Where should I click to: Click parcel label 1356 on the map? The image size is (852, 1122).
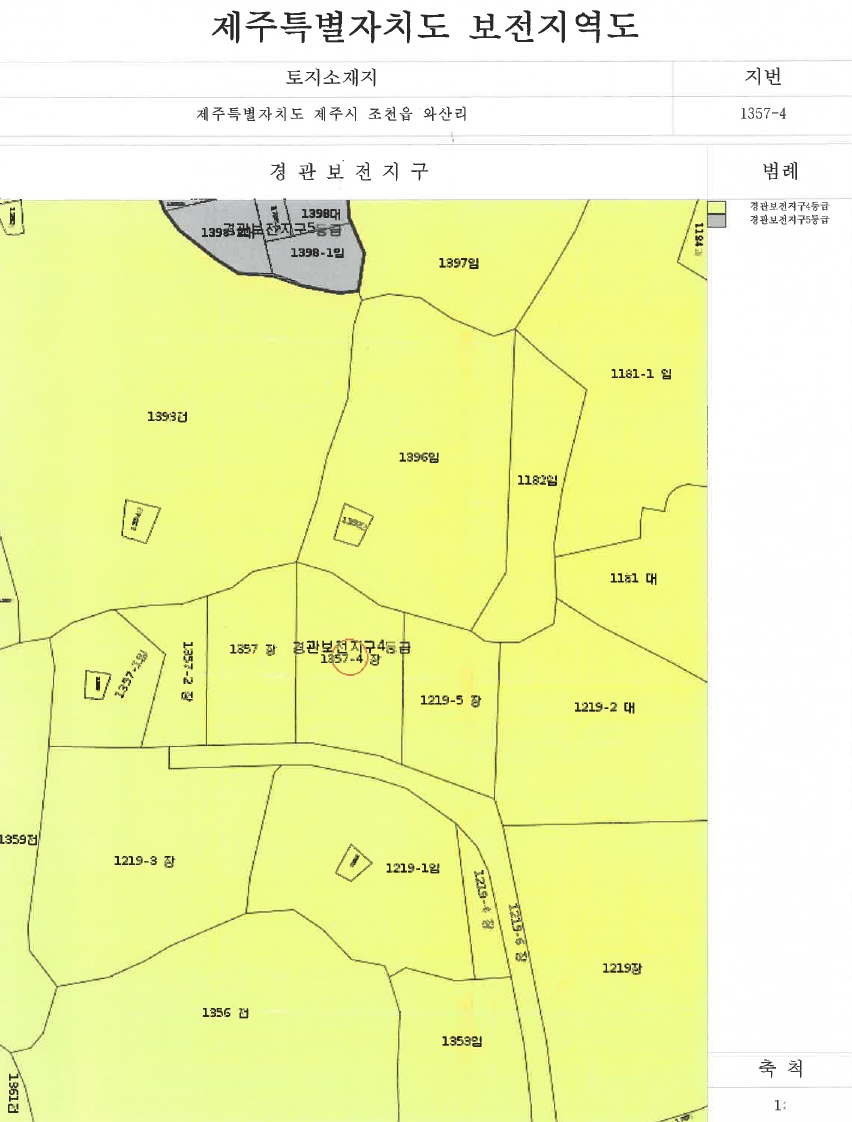[x=225, y=1013]
